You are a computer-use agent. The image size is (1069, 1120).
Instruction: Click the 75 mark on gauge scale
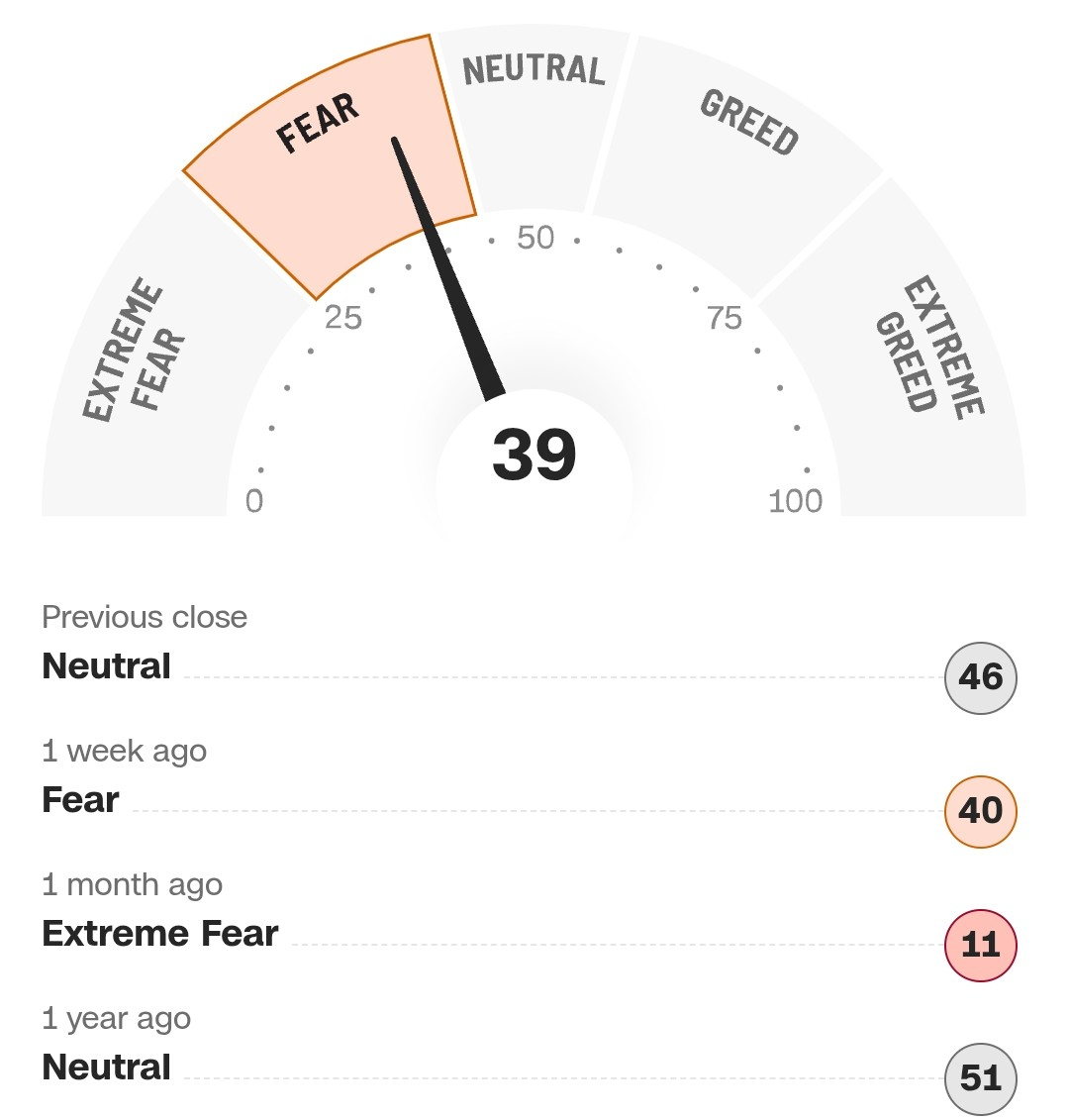pos(724,318)
